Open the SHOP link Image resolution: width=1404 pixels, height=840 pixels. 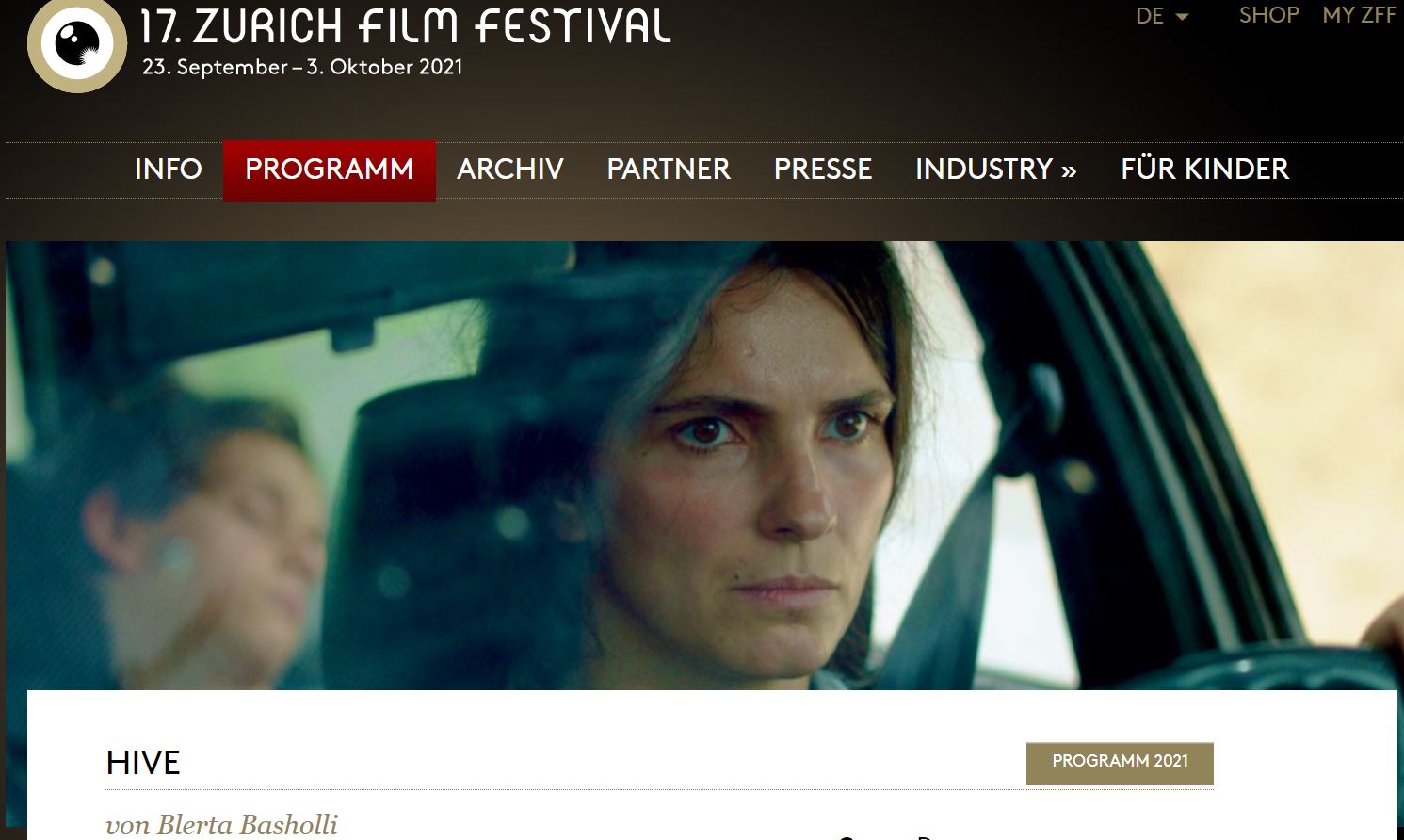click(x=1268, y=15)
